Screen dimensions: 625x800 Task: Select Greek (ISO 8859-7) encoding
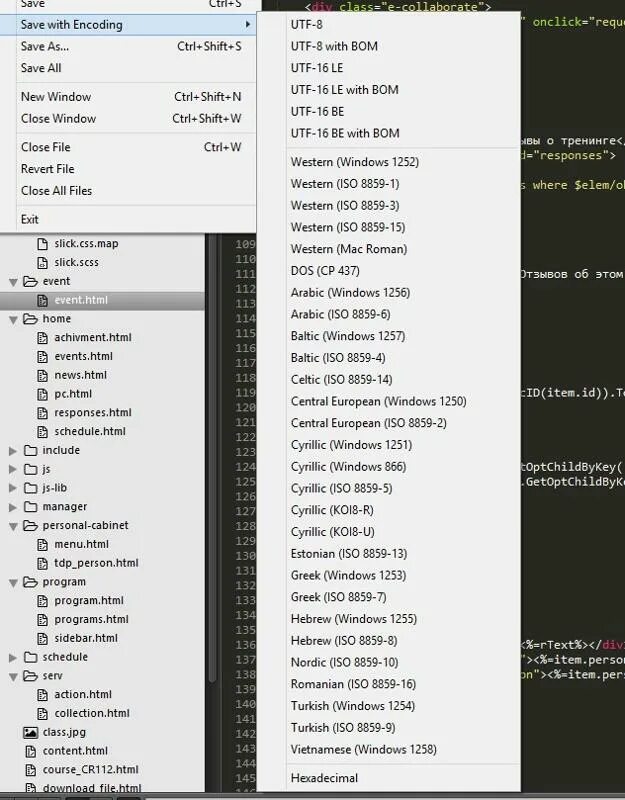tap(388, 597)
